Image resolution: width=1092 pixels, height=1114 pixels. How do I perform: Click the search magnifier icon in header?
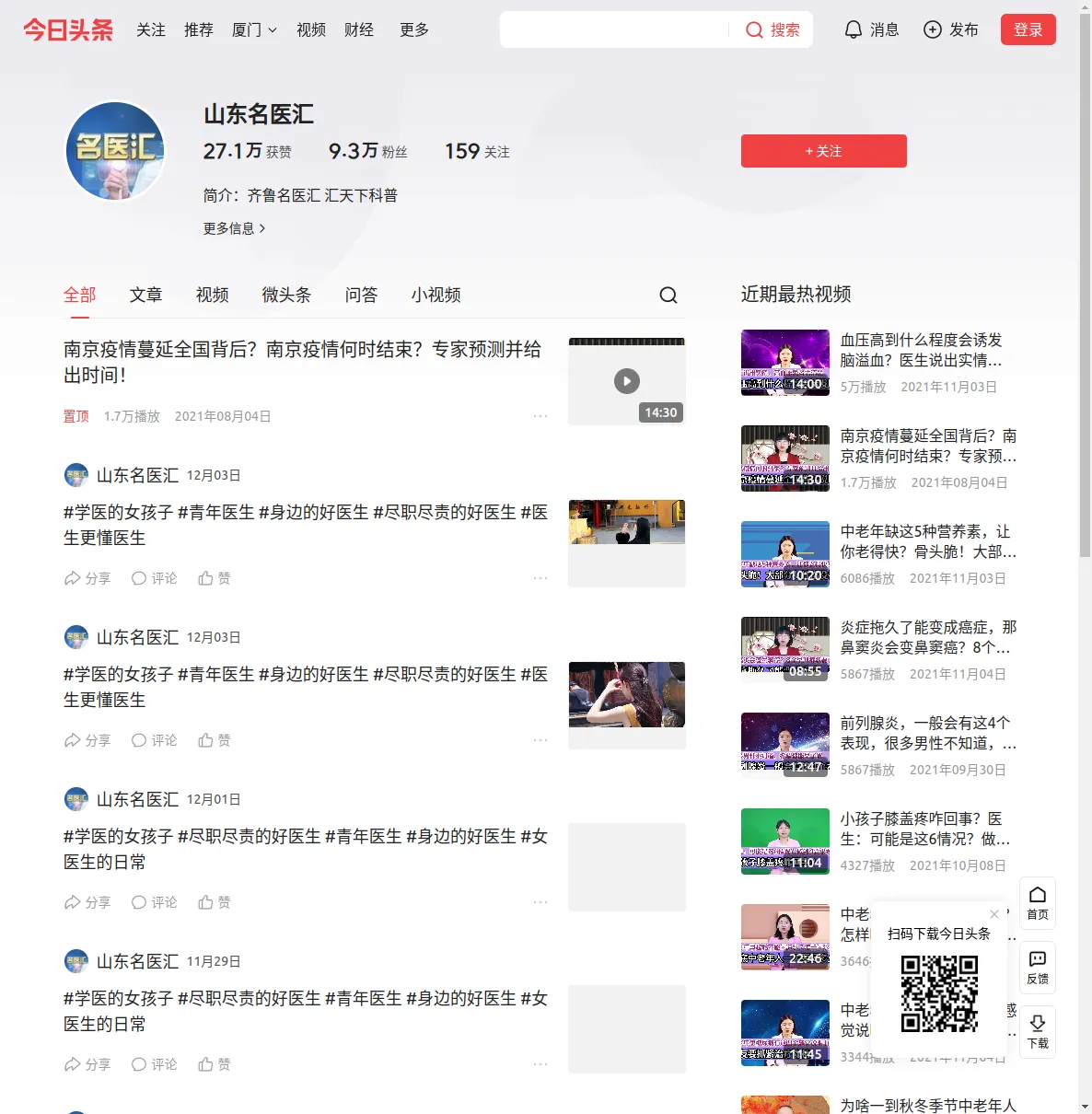[x=754, y=30]
